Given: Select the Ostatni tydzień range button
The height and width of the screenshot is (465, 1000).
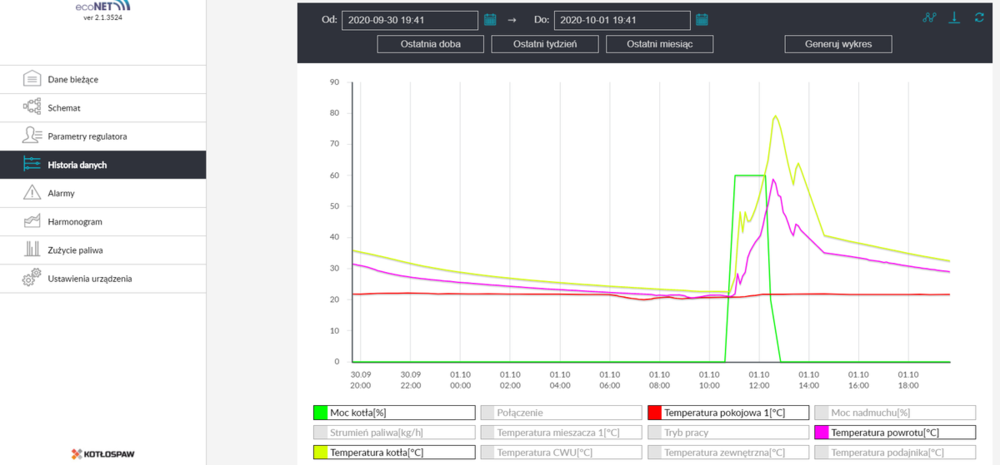Looking at the screenshot, I should [x=545, y=44].
